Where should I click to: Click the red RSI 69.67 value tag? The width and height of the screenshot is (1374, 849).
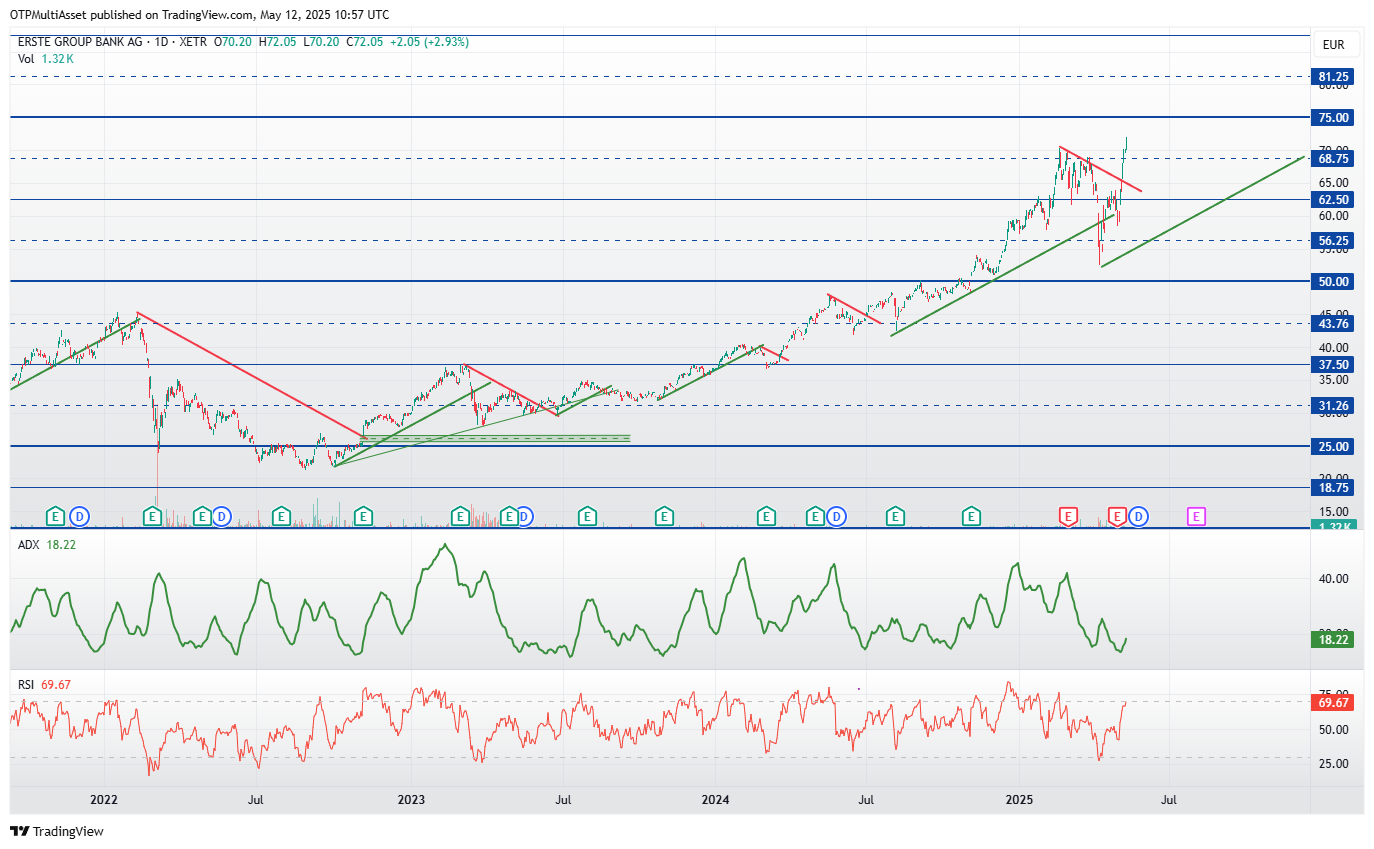coord(1334,704)
